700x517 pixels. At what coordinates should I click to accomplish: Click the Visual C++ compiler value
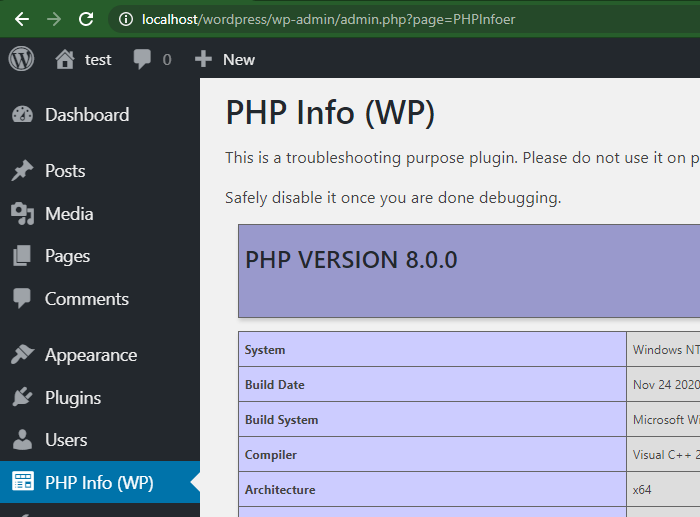pos(666,455)
